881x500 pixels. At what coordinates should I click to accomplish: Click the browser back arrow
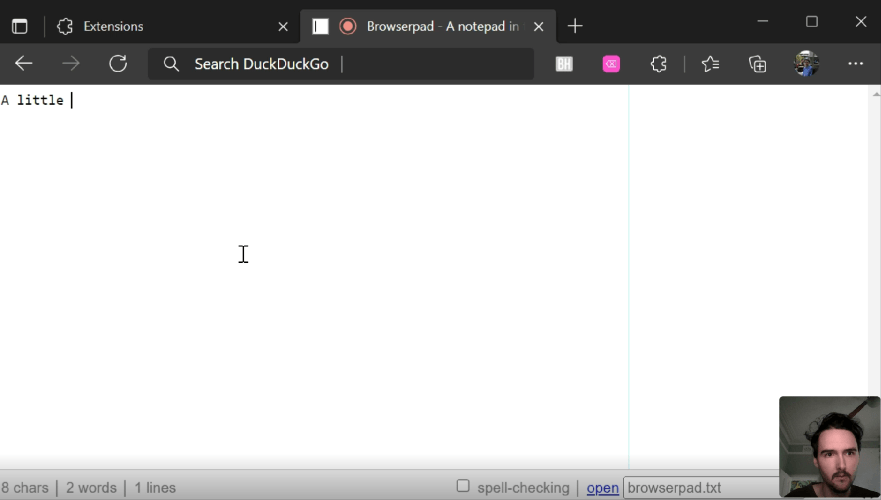pyautogui.click(x=24, y=64)
